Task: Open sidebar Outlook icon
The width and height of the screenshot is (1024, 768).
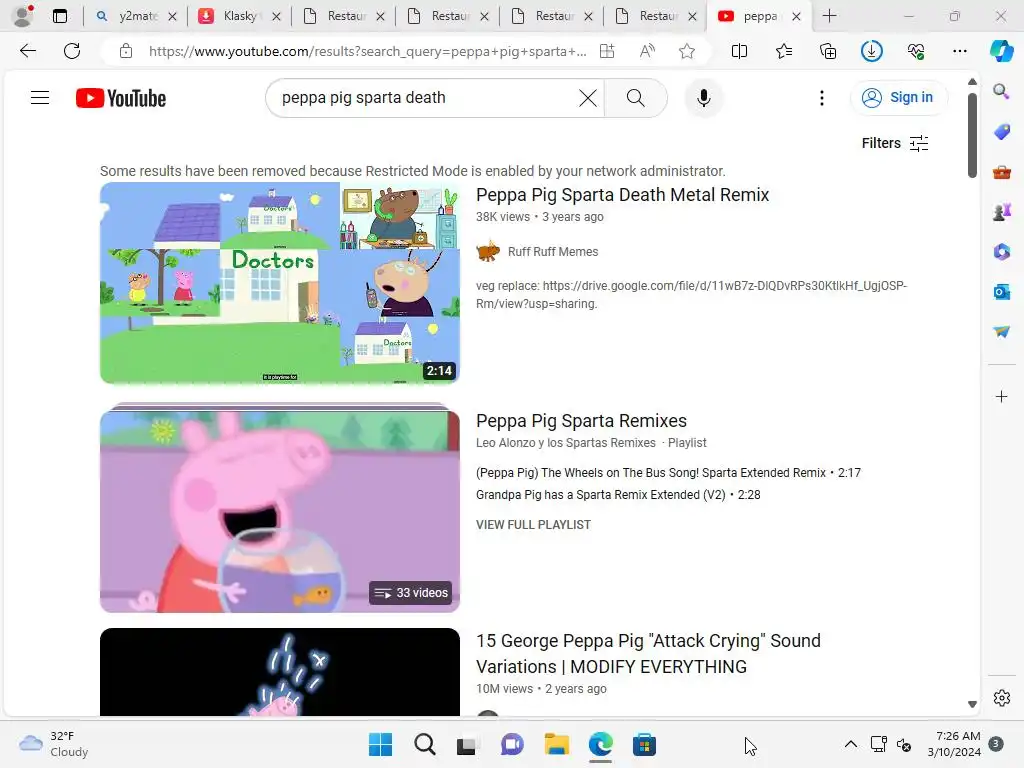Action: [x=1001, y=292]
